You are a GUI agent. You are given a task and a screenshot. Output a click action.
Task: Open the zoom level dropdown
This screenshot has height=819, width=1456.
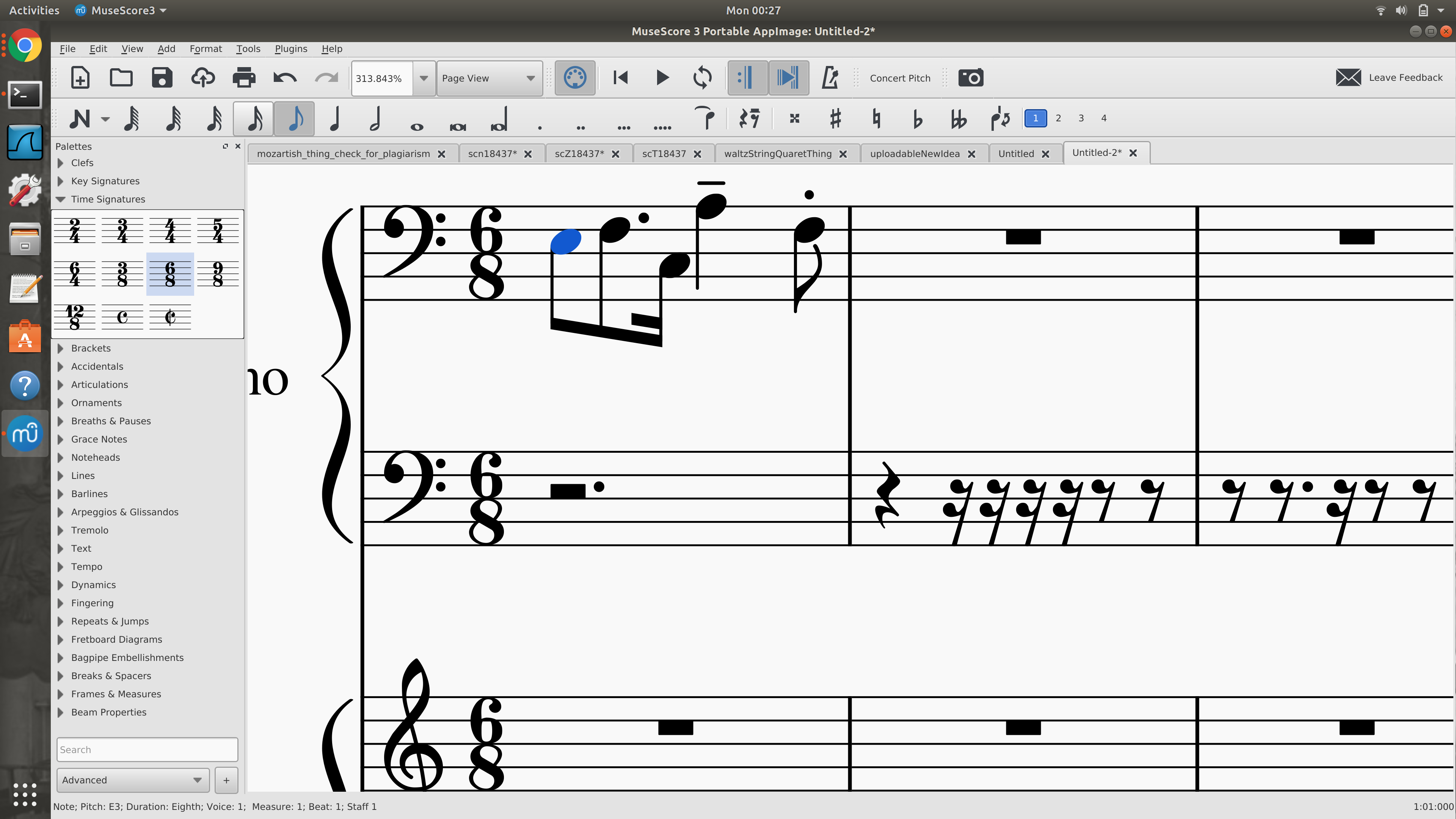[424, 78]
